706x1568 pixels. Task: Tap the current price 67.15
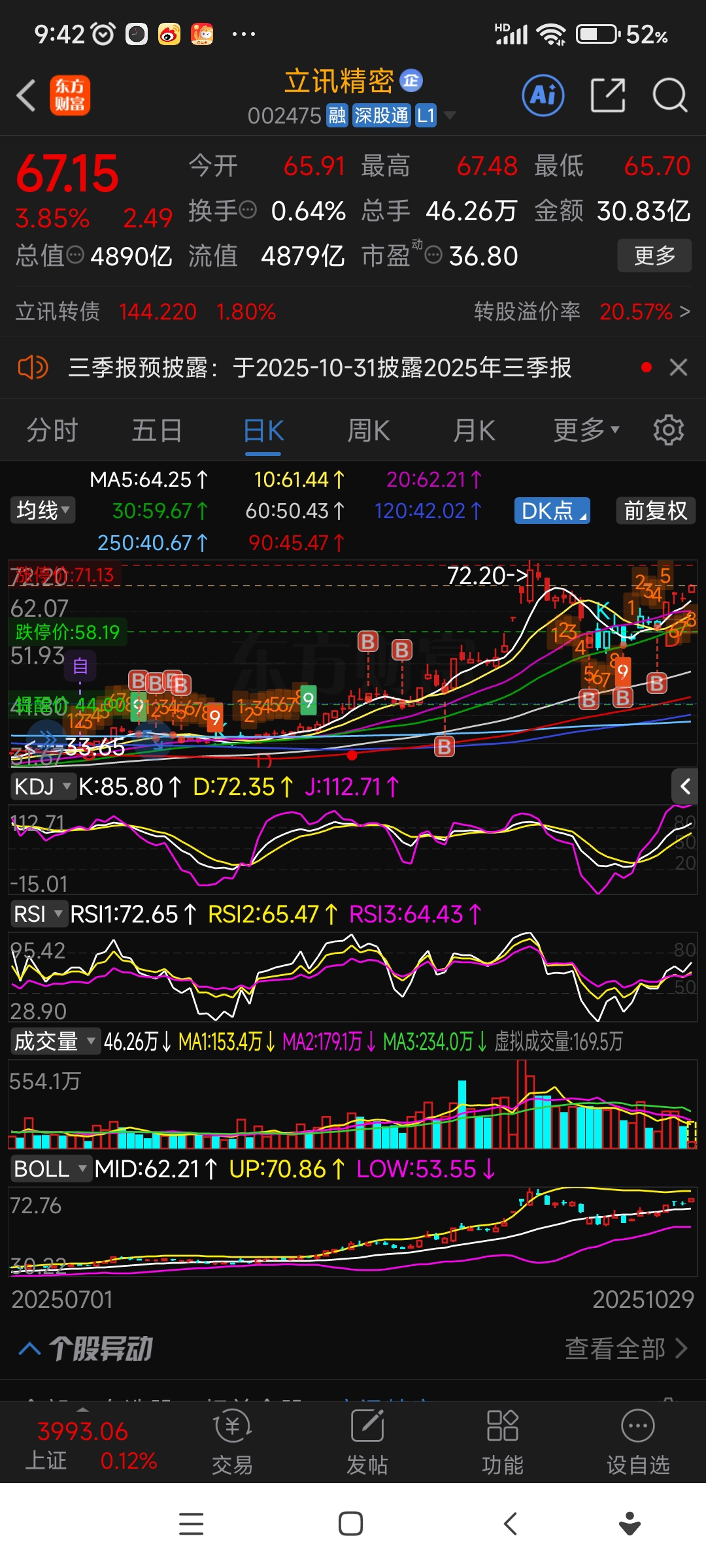pos(67,174)
